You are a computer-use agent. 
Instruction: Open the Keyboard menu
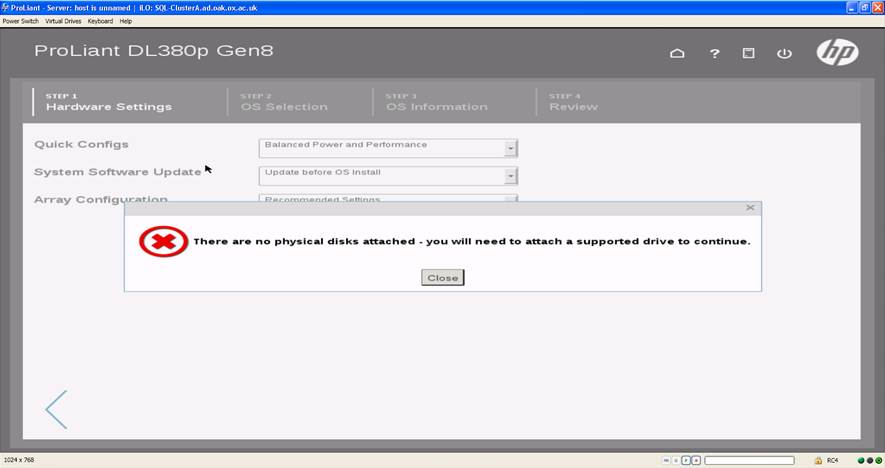(x=100, y=21)
